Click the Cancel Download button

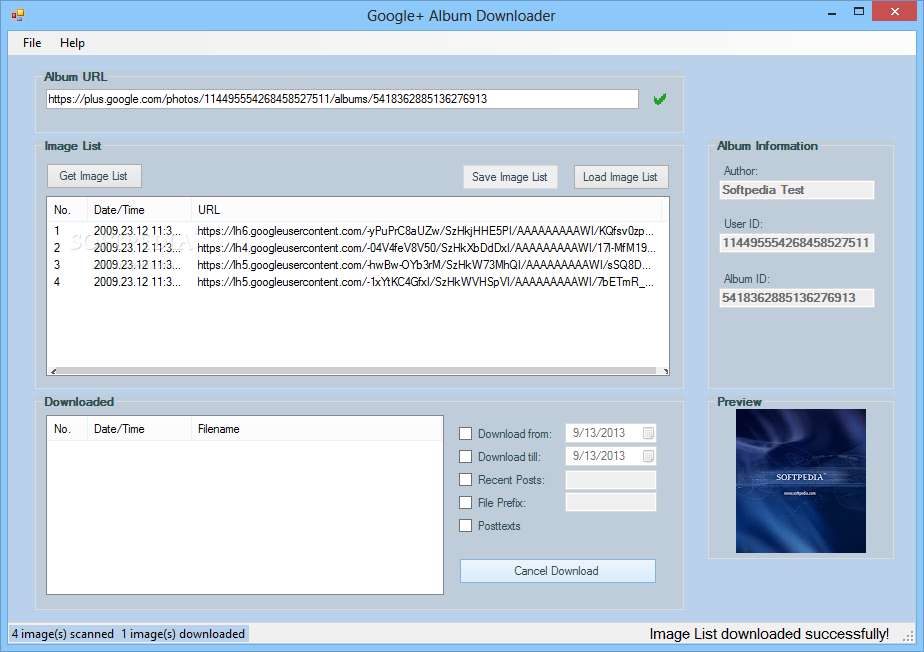[557, 571]
